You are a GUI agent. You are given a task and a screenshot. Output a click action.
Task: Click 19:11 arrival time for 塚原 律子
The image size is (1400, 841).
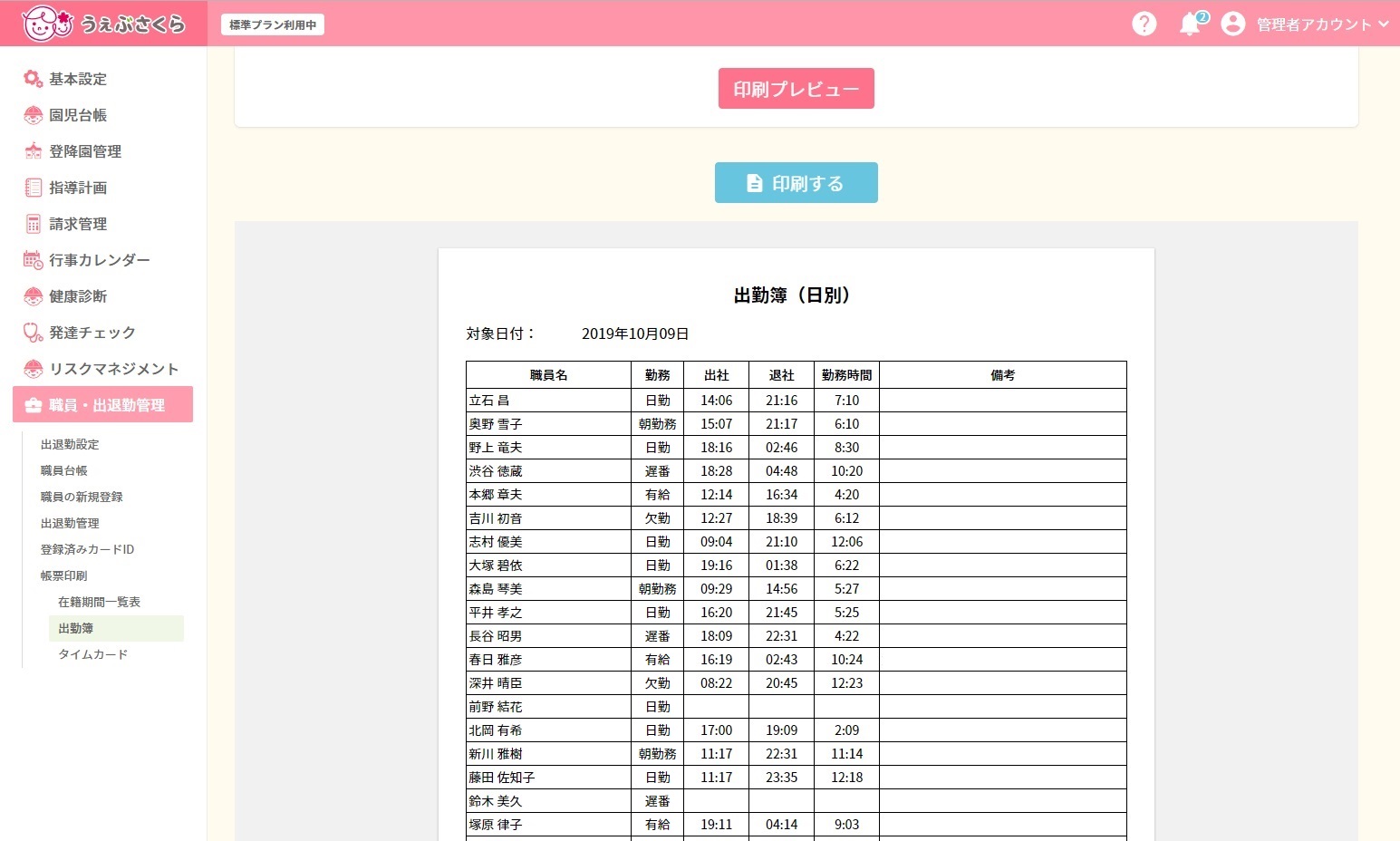716,825
